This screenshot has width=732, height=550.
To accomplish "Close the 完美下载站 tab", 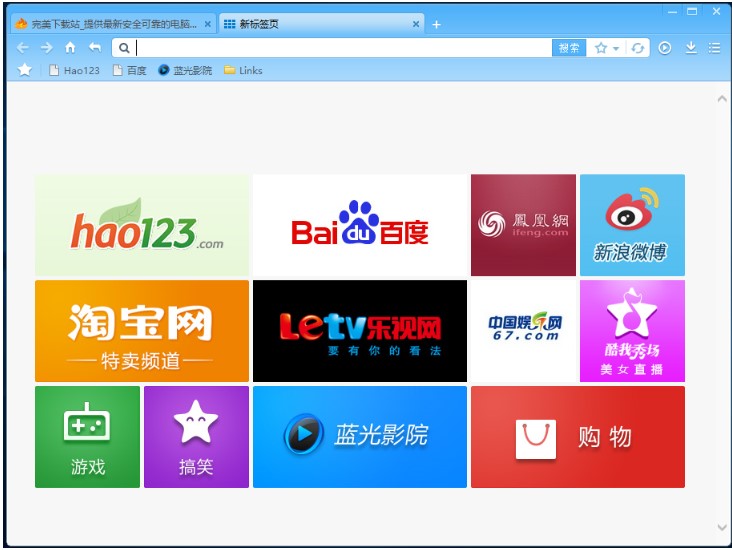I will tap(208, 24).
